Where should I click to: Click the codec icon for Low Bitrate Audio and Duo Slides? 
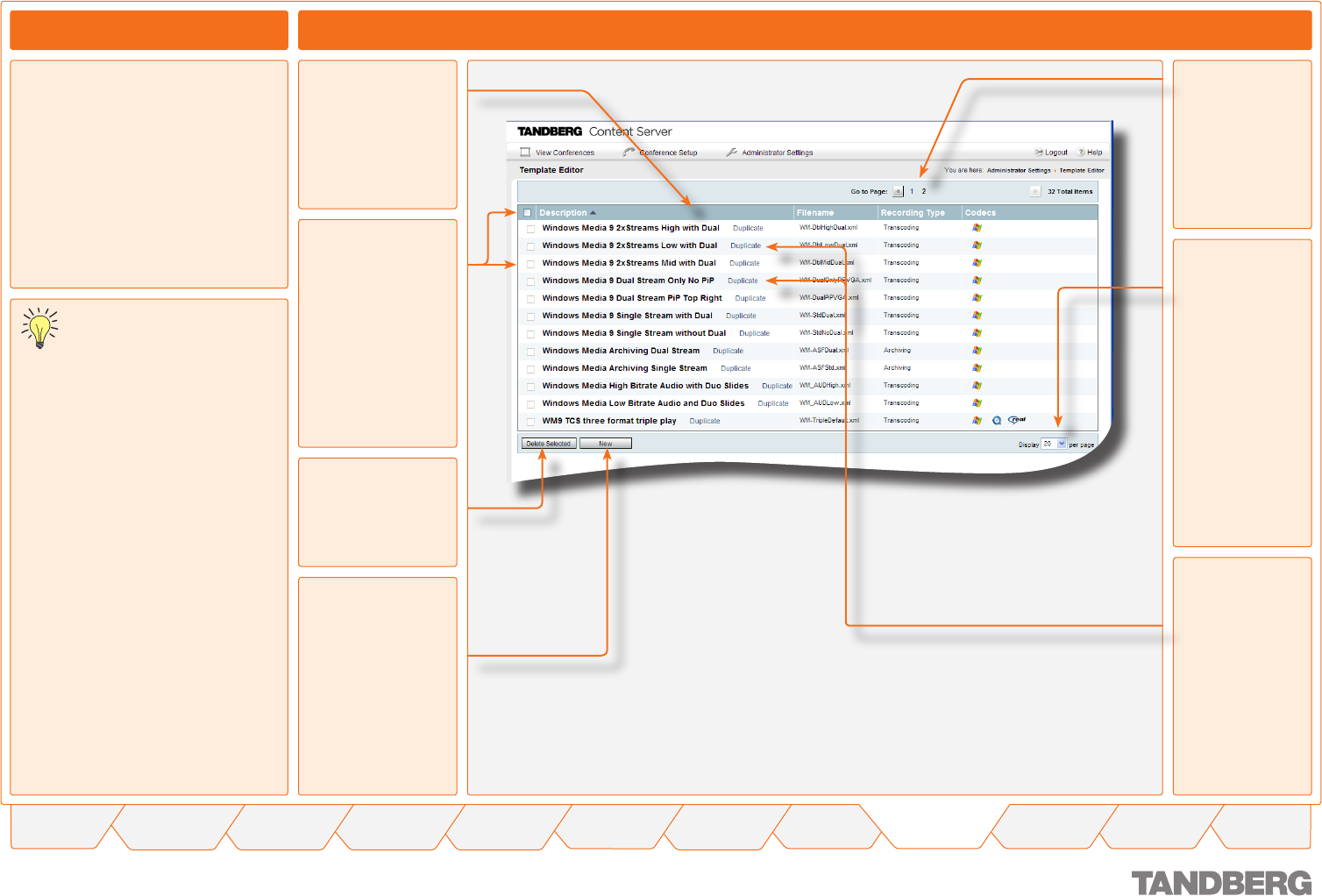pyautogui.click(x=977, y=403)
